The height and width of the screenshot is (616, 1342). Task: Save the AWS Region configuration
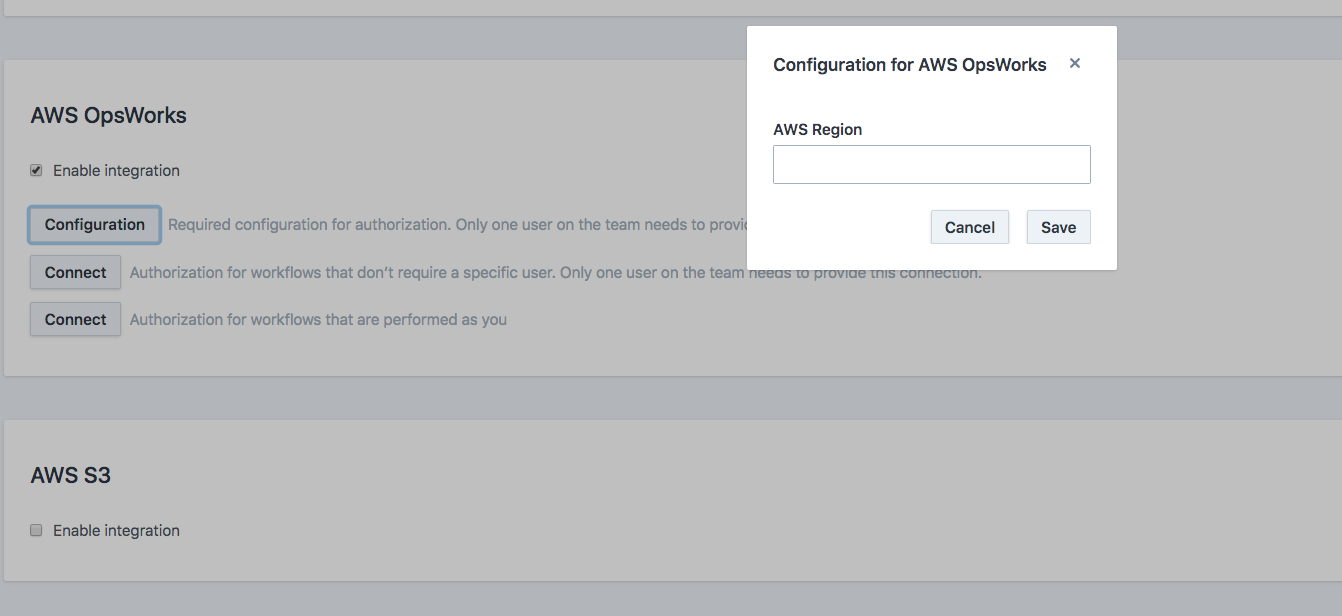coord(1058,227)
